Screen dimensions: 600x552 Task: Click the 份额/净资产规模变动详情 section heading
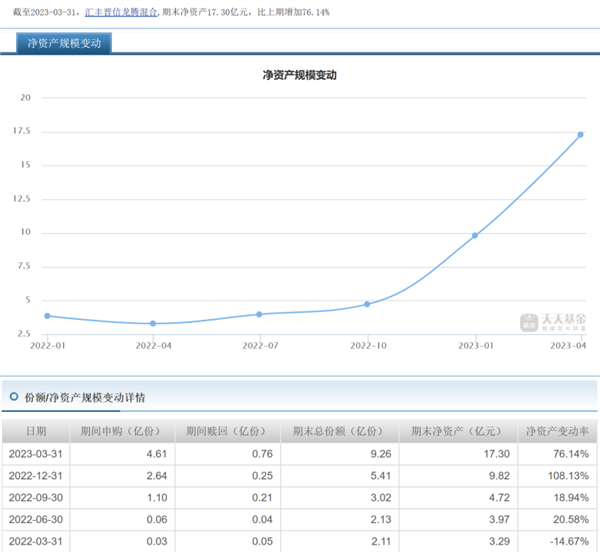coord(85,398)
